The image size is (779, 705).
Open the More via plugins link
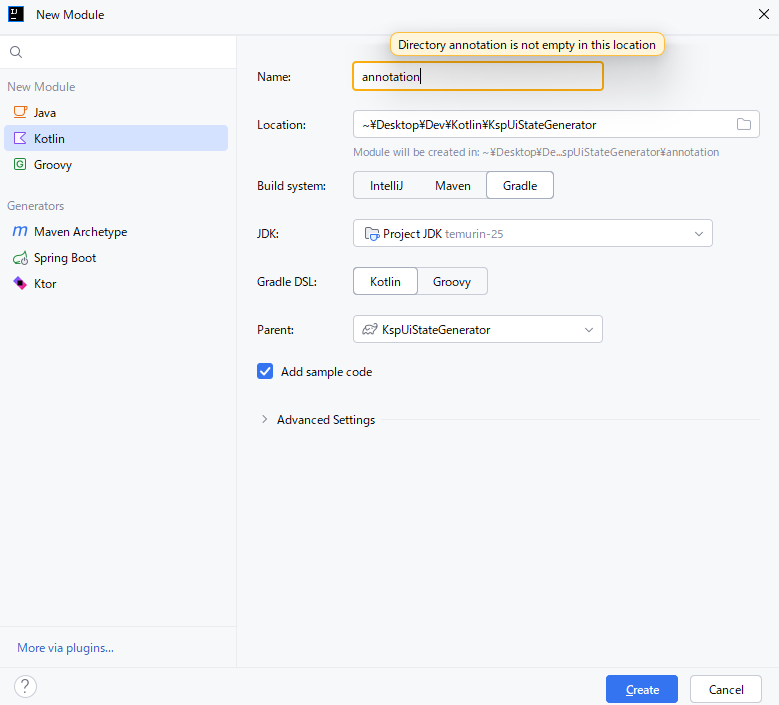(x=65, y=648)
